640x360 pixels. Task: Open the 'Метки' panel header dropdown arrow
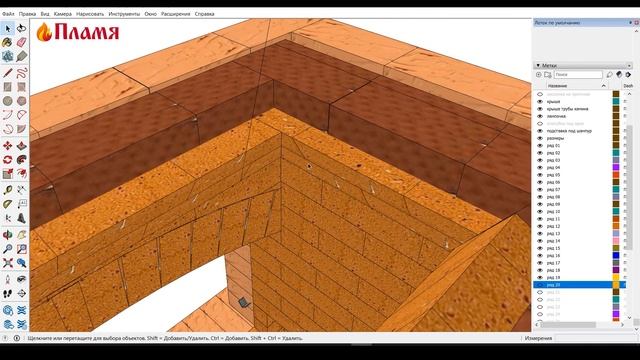[629, 66]
